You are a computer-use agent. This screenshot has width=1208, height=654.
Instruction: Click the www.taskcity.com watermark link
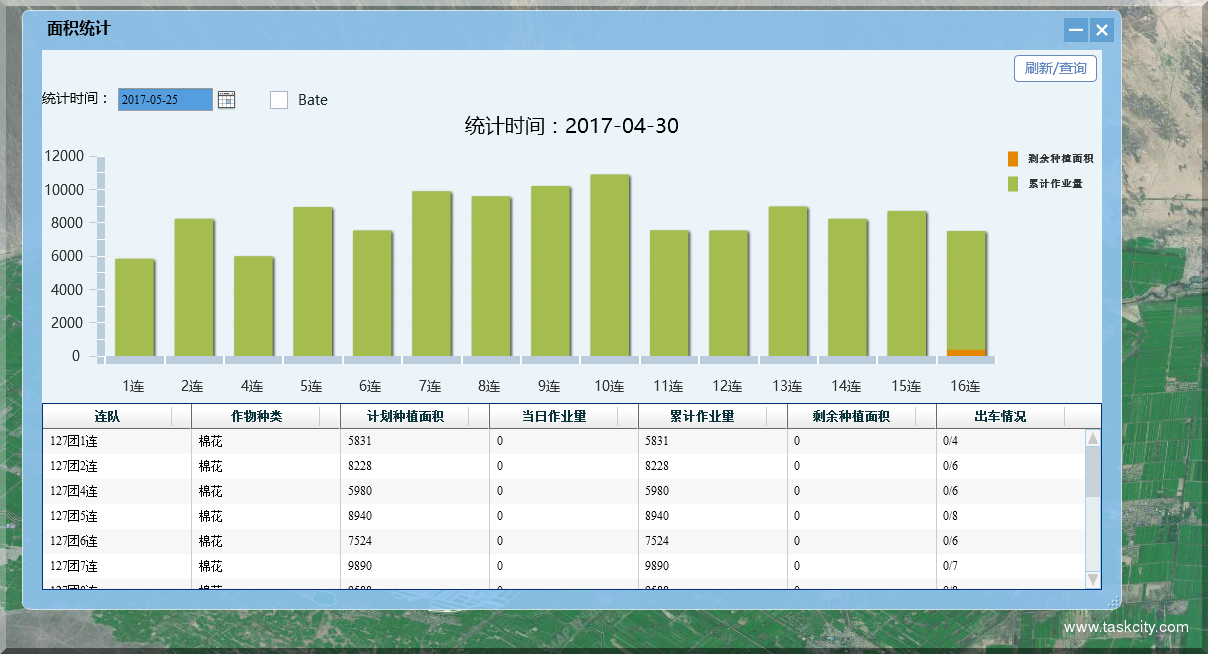1126,628
